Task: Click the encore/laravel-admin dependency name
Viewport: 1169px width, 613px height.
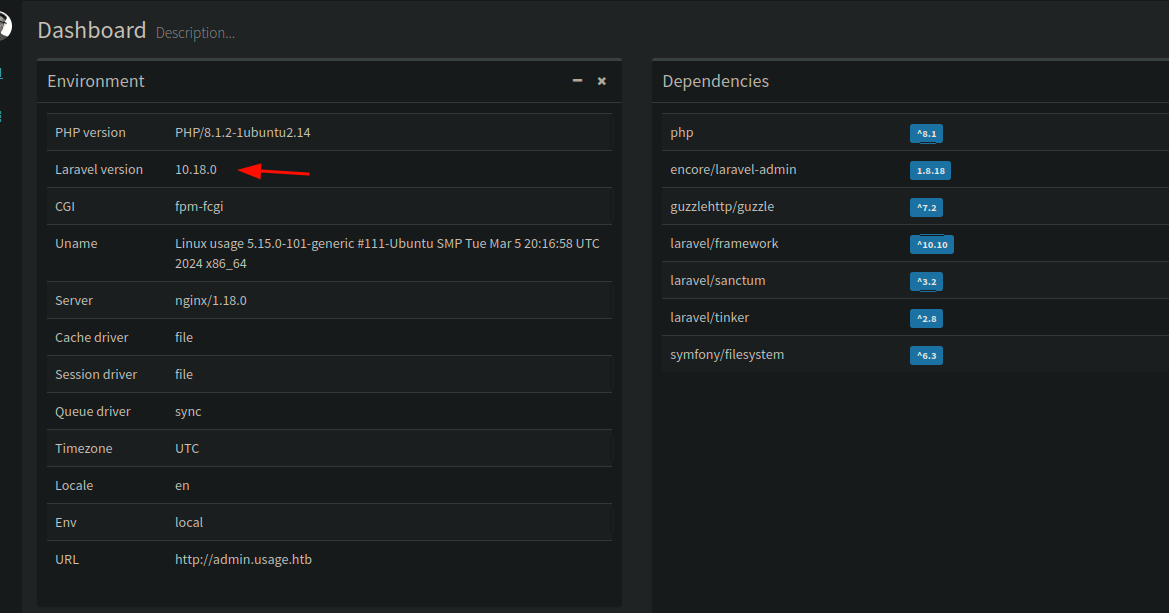Action: pyautogui.click(x=733, y=169)
